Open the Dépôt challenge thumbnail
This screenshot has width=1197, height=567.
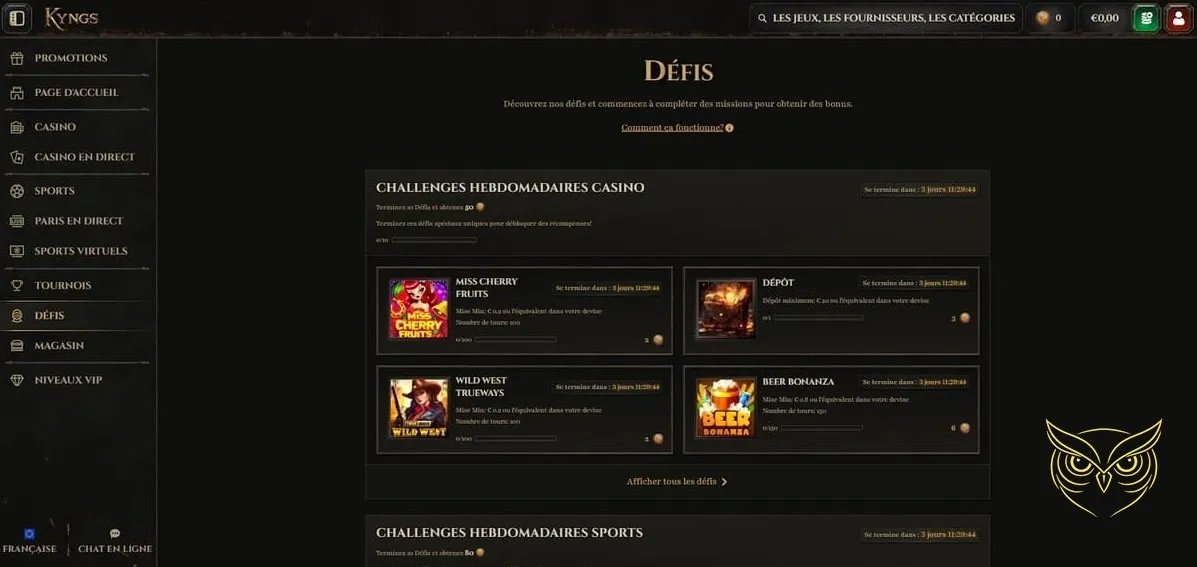[725, 309]
